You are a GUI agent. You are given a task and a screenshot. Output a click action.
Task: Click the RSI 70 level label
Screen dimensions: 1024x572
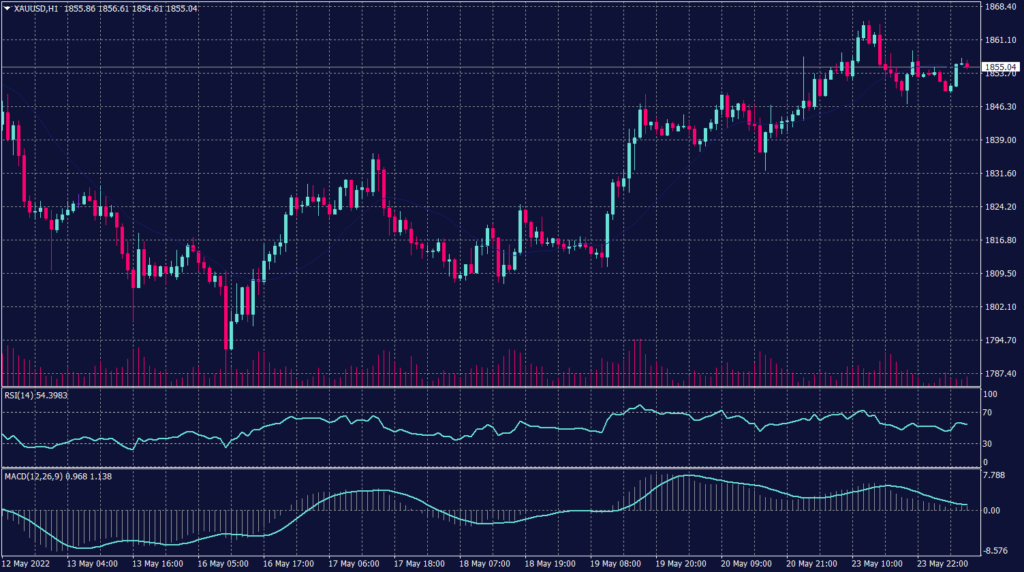coord(987,412)
